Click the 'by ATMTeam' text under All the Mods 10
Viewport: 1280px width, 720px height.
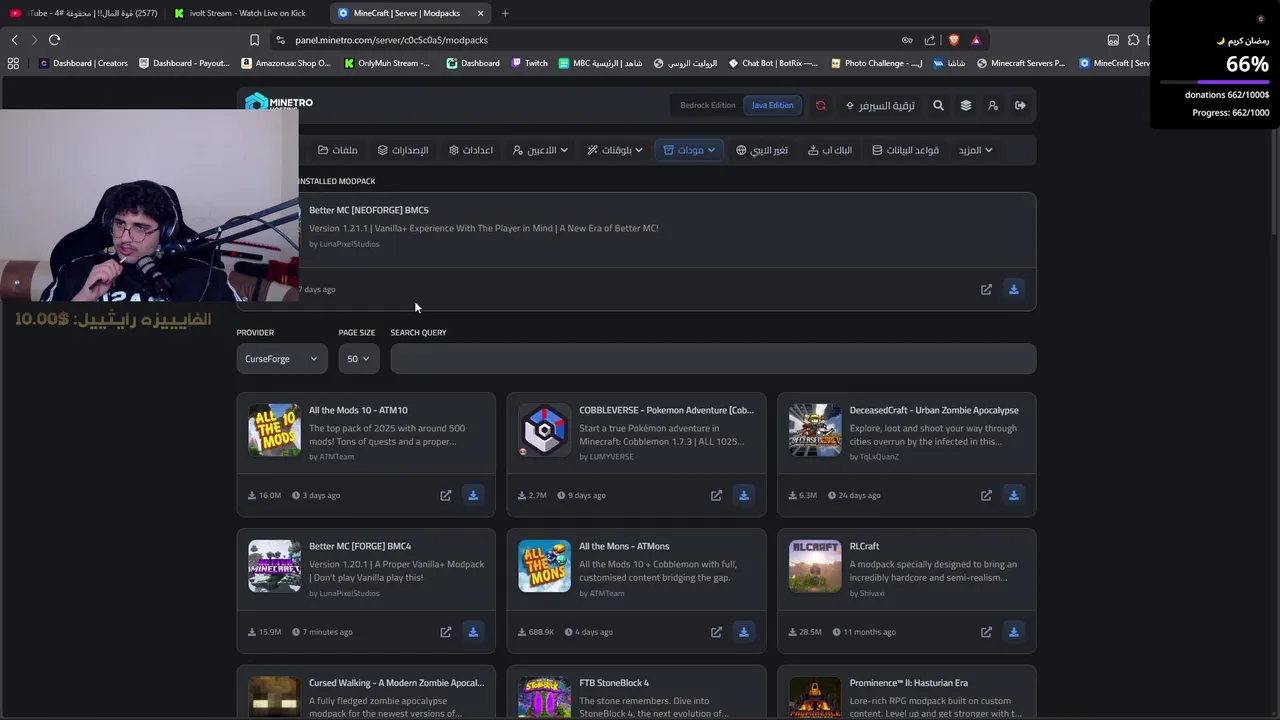pyautogui.click(x=331, y=457)
